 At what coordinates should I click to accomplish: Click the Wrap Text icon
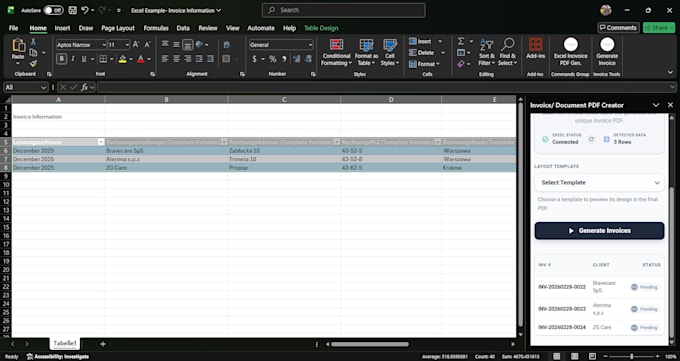[227, 44]
